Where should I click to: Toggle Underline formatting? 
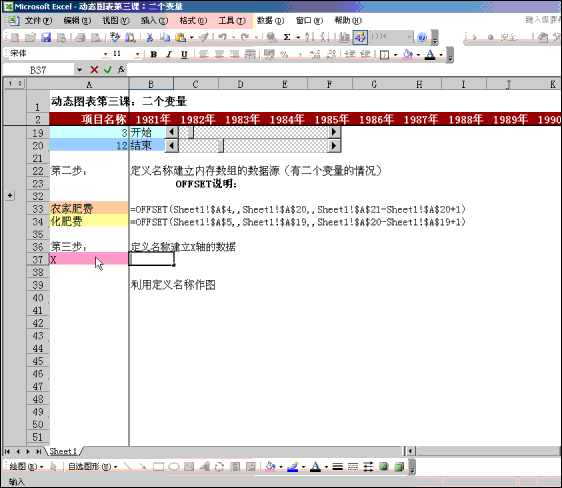pyautogui.click(x=184, y=54)
